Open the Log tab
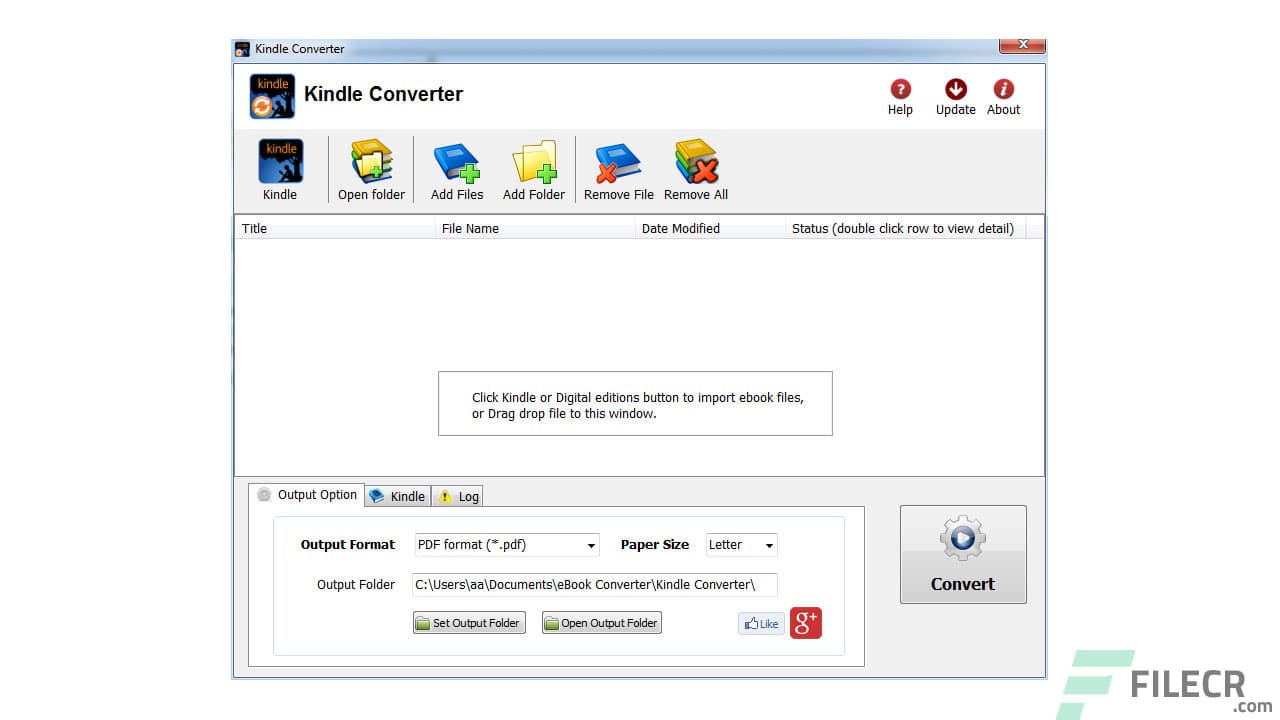1280x720 pixels. click(x=457, y=495)
